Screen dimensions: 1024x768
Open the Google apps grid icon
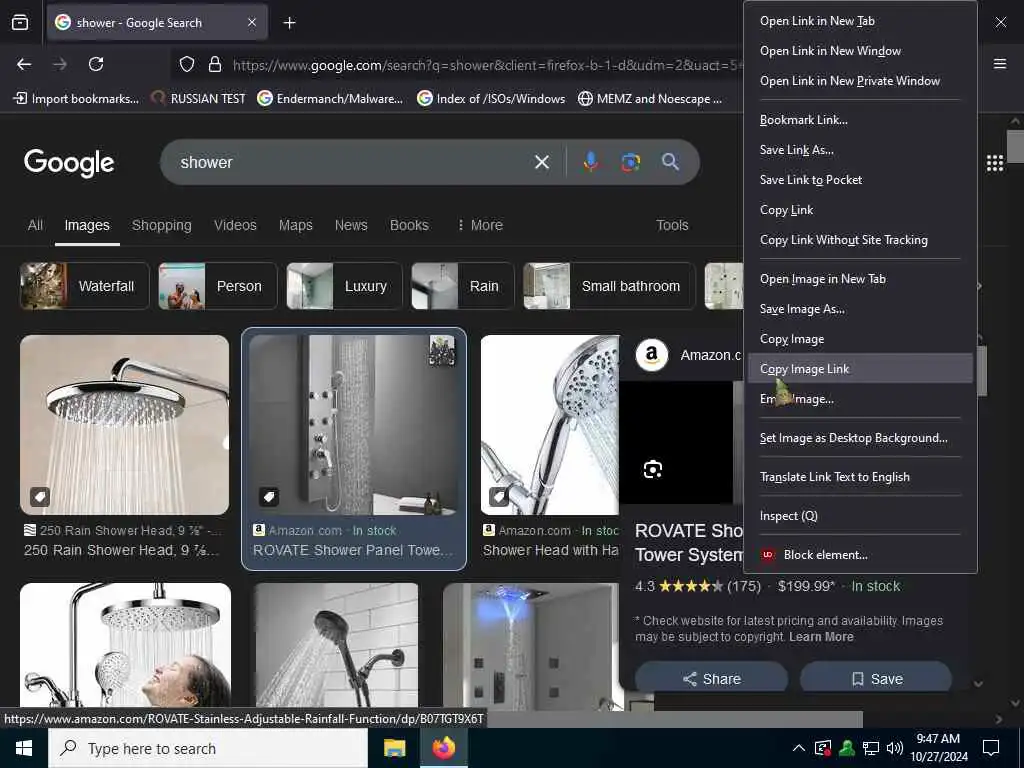995,163
